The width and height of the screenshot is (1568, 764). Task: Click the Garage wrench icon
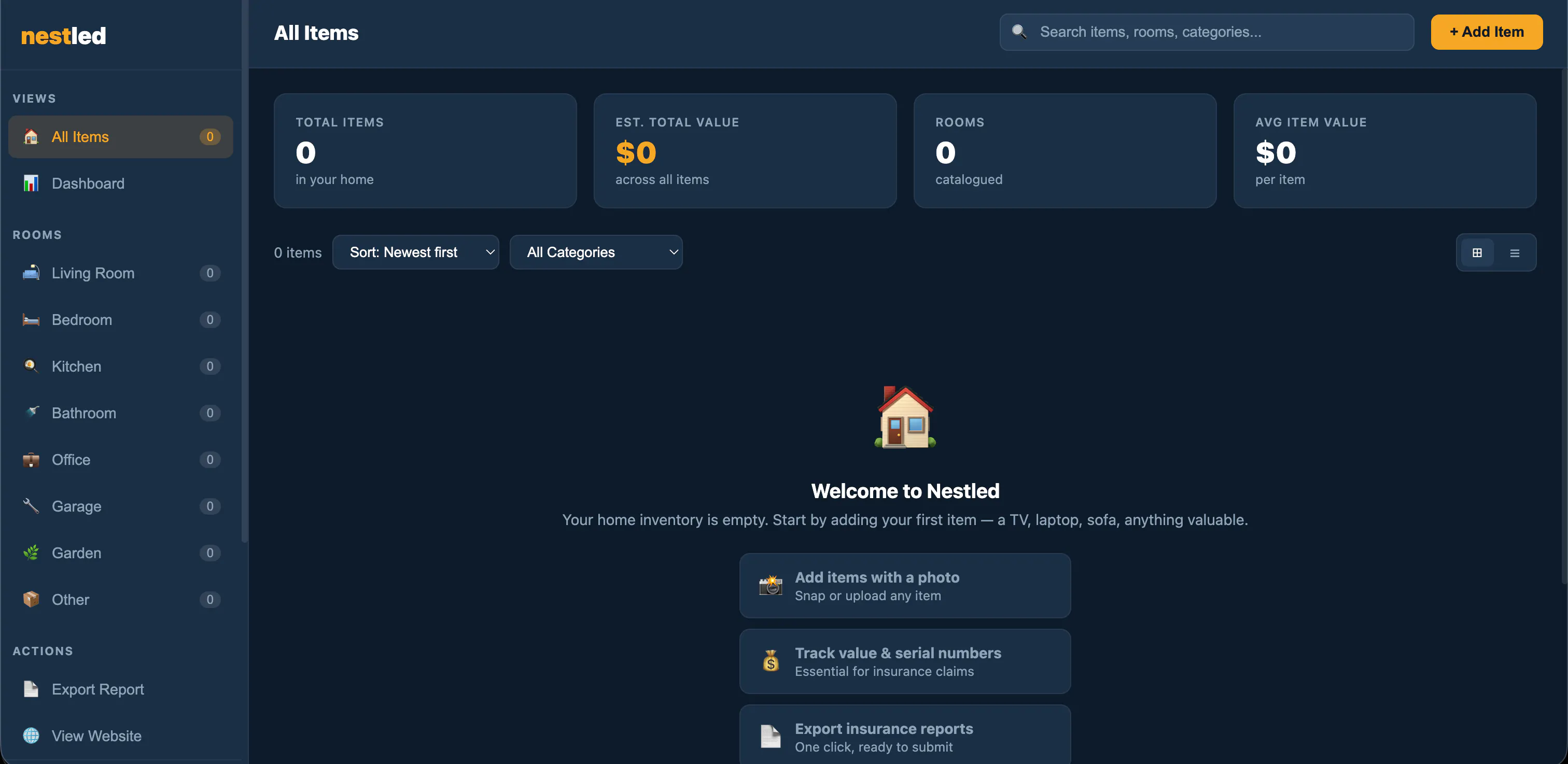click(x=31, y=506)
